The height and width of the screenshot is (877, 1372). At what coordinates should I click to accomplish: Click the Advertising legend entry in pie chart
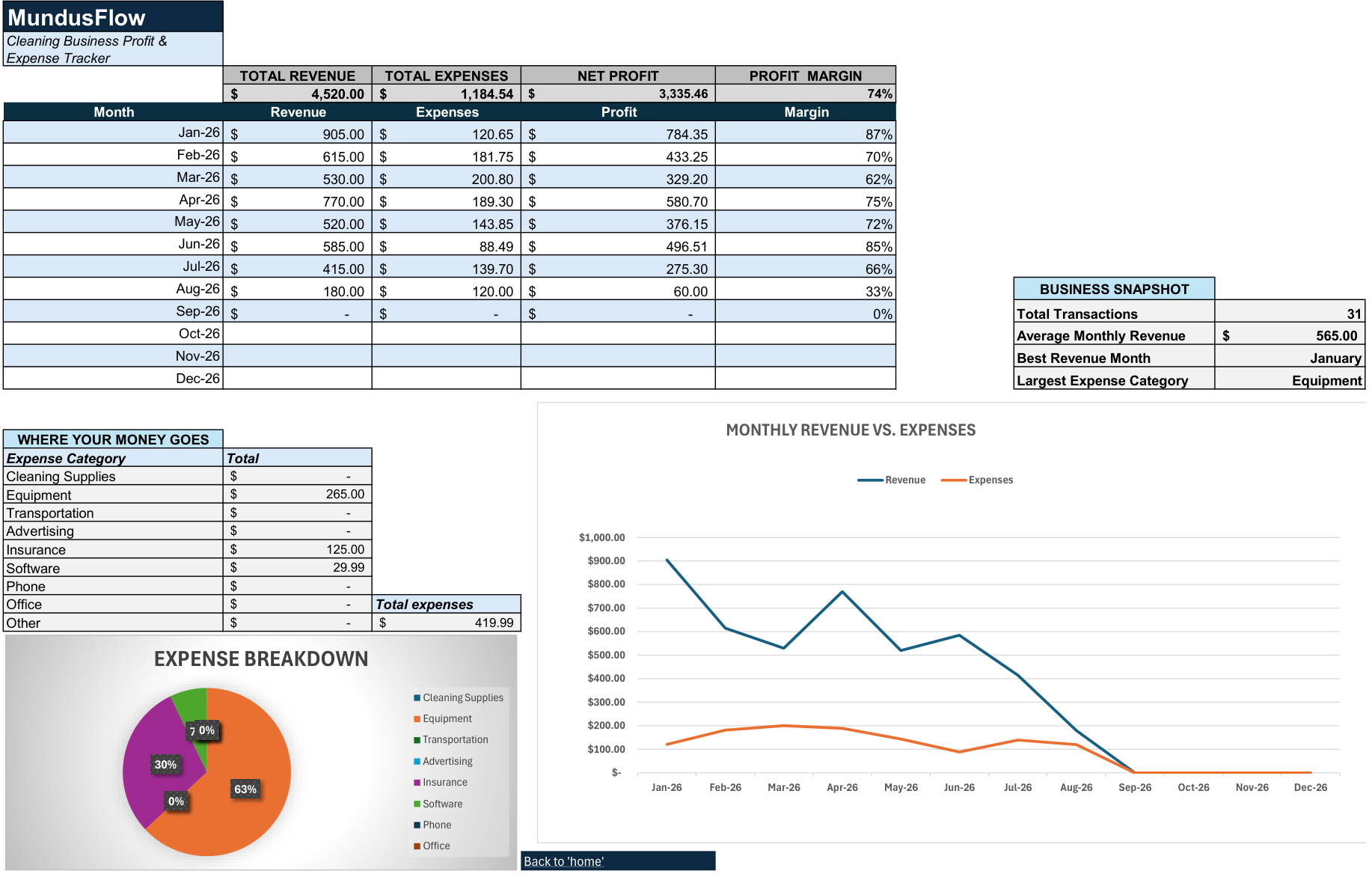pos(444,761)
